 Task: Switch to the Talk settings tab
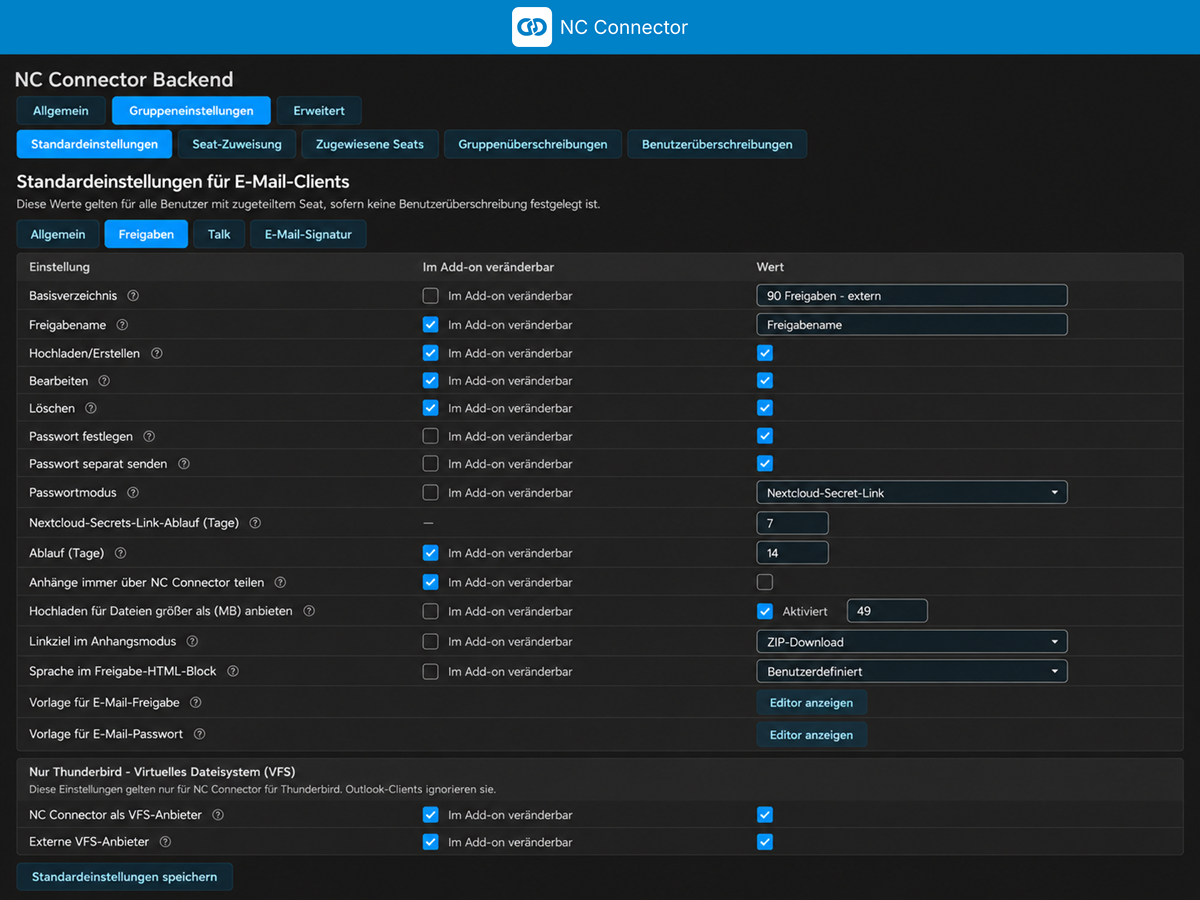click(x=219, y=234)
